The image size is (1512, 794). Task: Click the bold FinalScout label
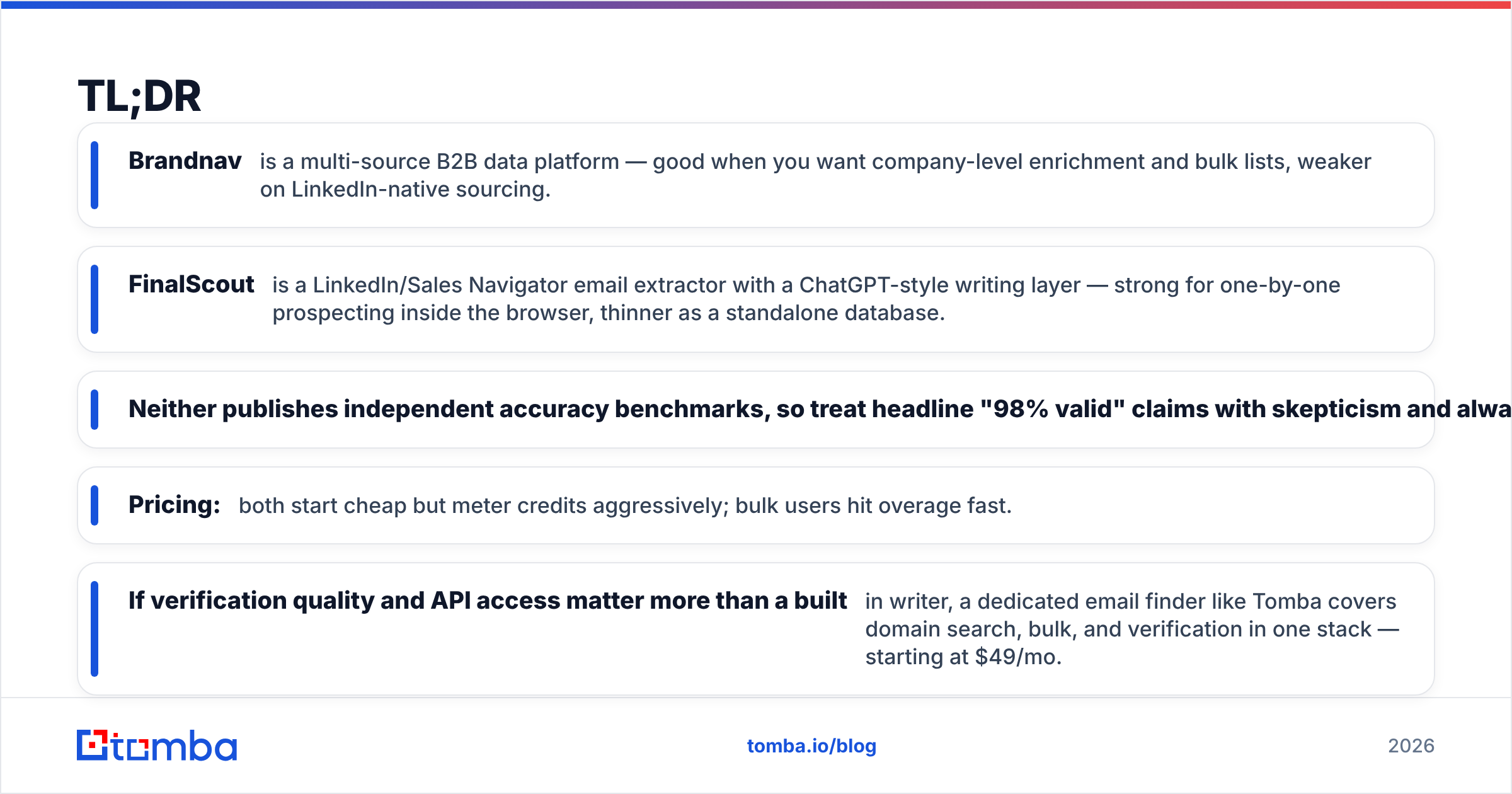click(192, 284)
